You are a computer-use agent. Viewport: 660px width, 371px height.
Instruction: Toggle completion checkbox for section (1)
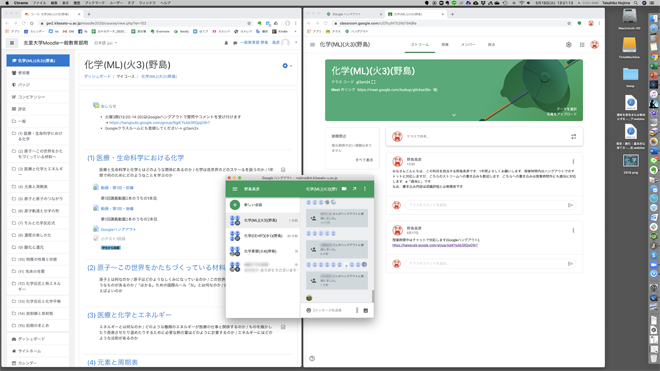coord(283,170)
